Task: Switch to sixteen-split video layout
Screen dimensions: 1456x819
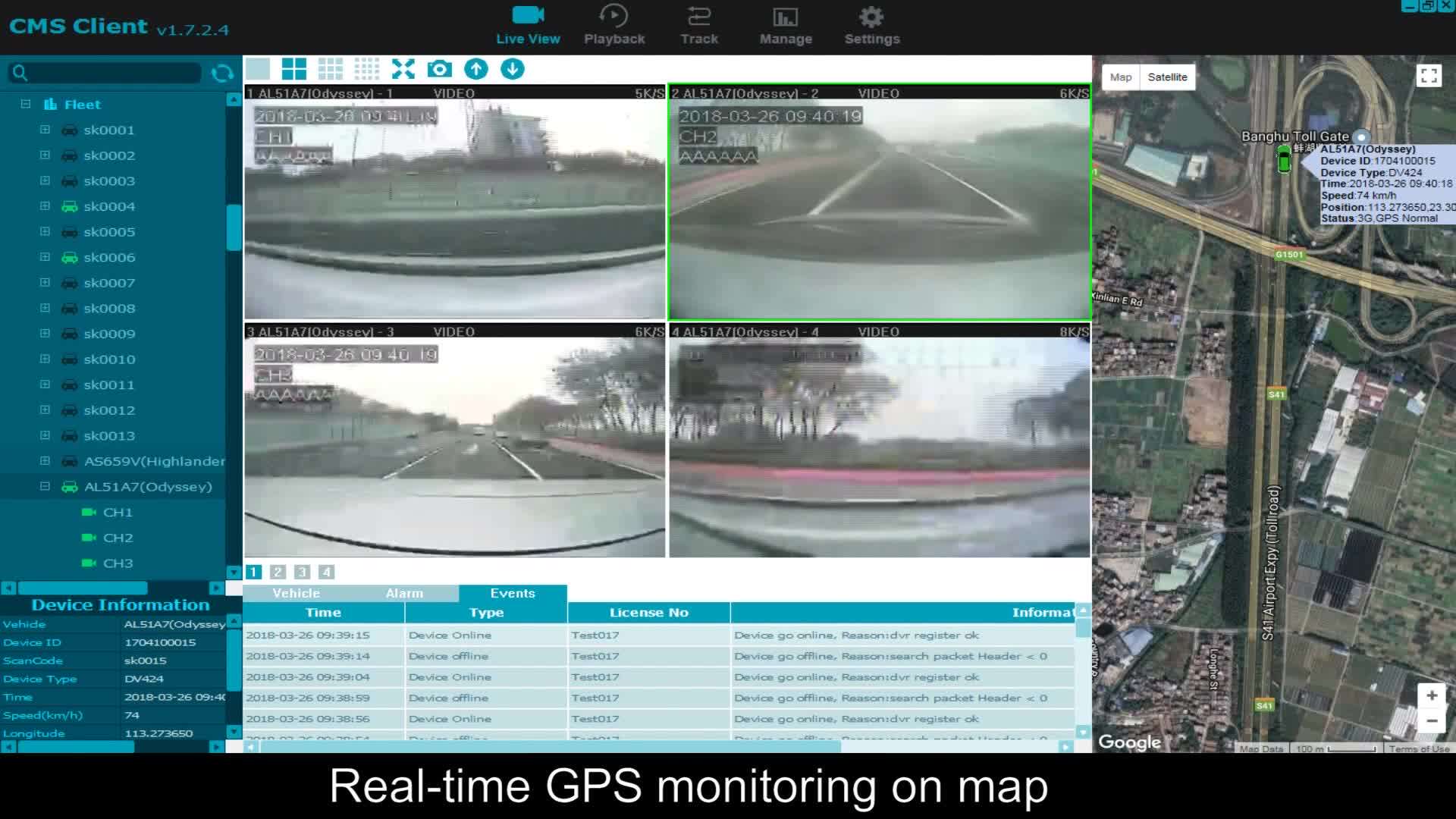Action: 367,69
